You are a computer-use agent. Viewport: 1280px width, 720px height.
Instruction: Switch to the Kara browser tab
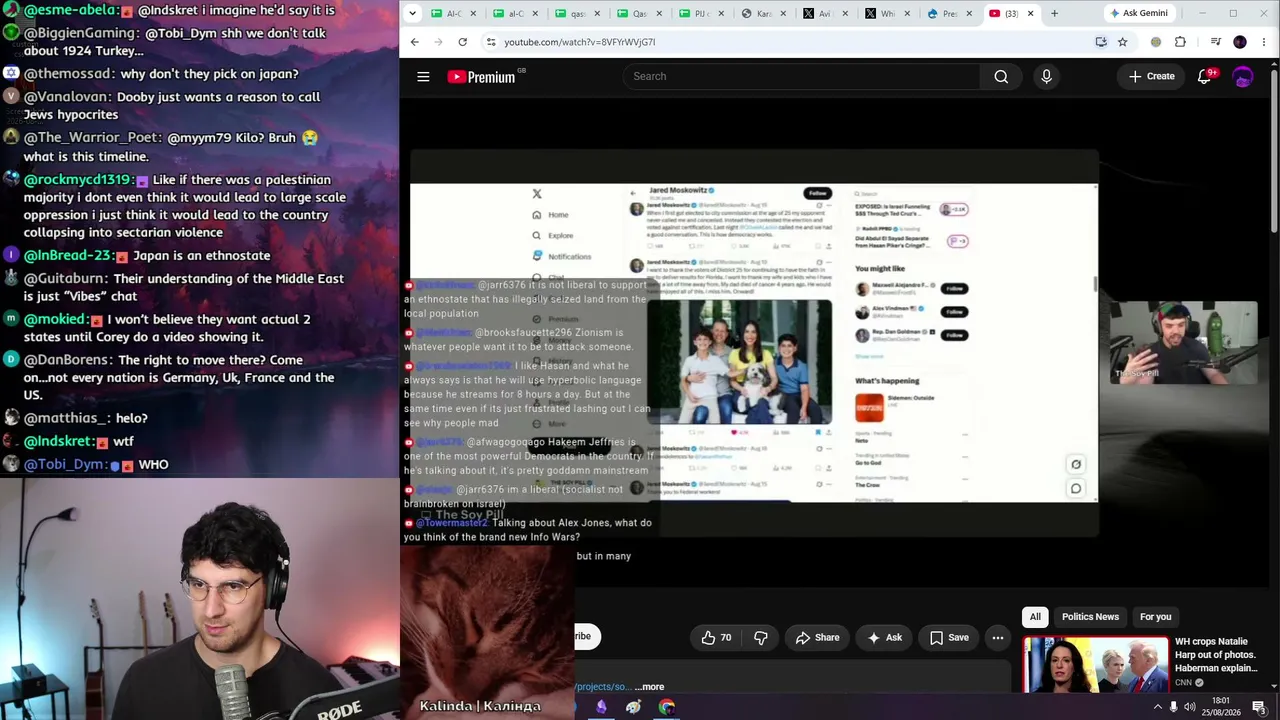765,13
